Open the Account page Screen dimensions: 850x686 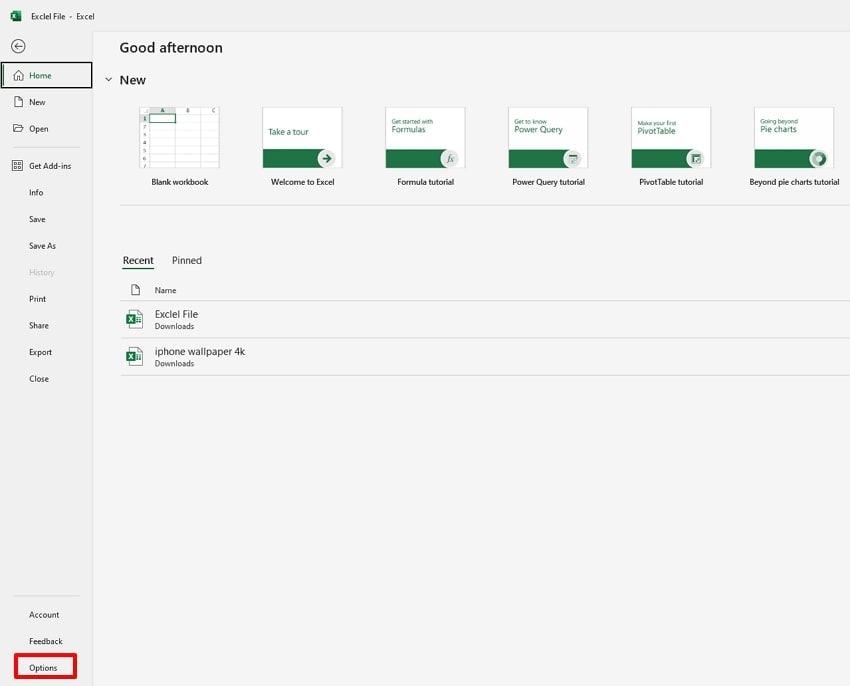(44, 614)
